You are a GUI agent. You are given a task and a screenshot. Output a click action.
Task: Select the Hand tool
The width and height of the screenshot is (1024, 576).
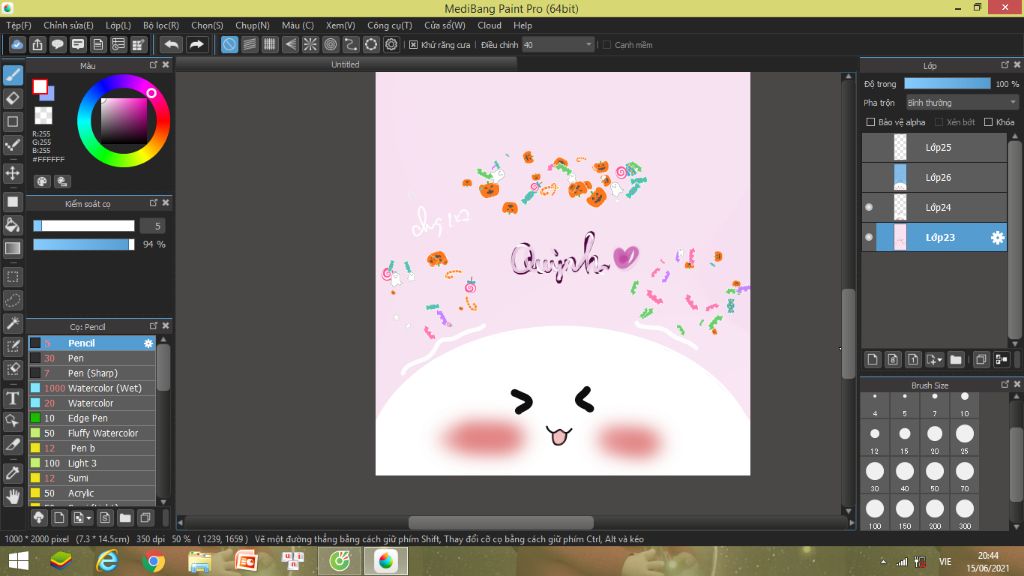12,496
